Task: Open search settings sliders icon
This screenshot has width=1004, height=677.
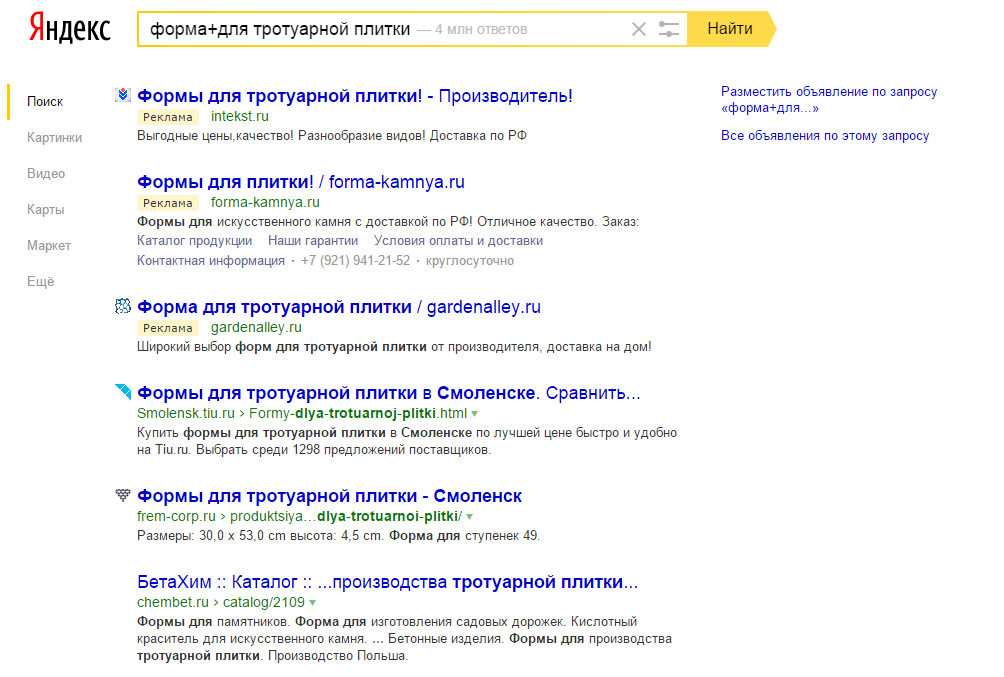Action: tap(668, 29)
